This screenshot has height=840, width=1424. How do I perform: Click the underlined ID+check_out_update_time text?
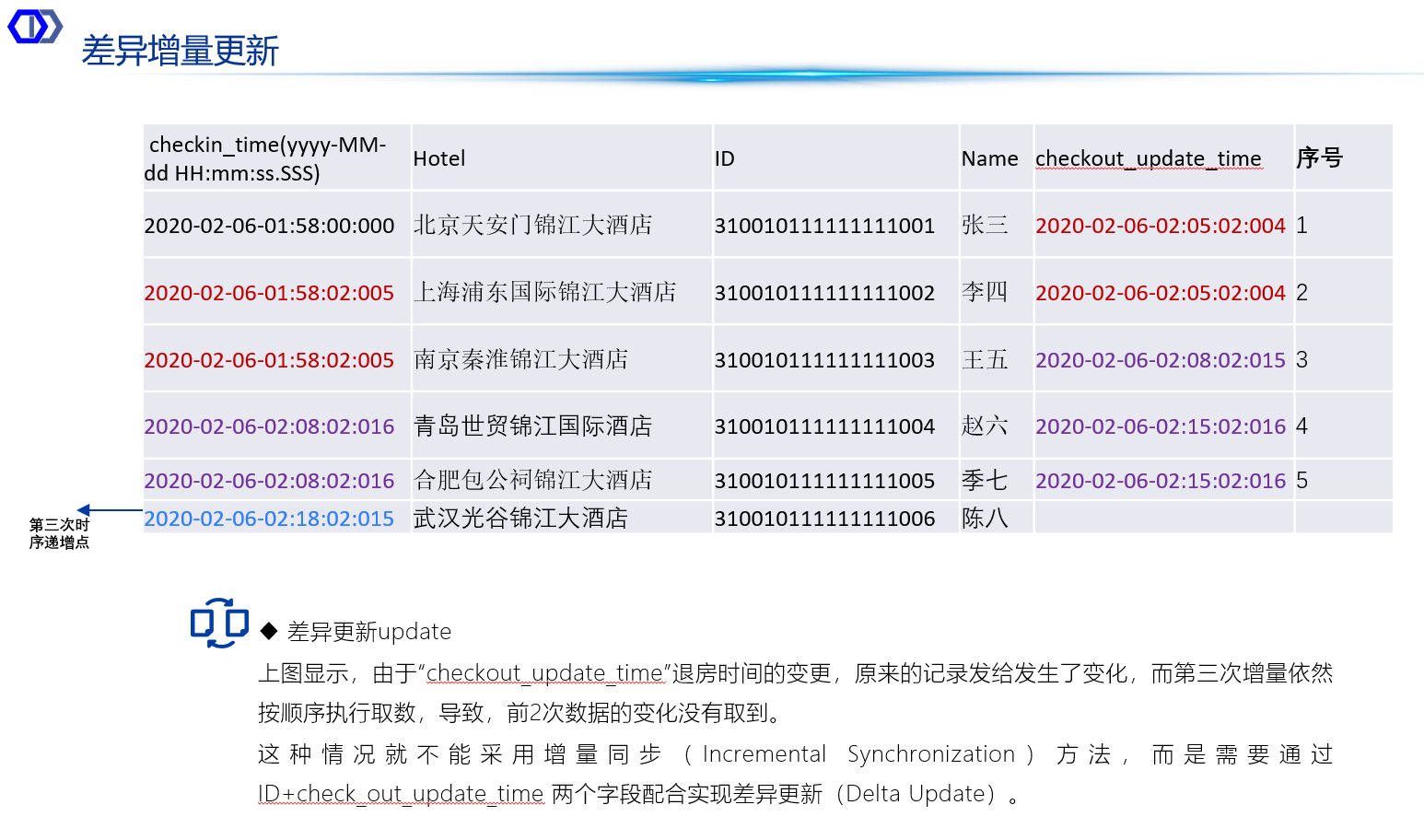tap(401, 794)
